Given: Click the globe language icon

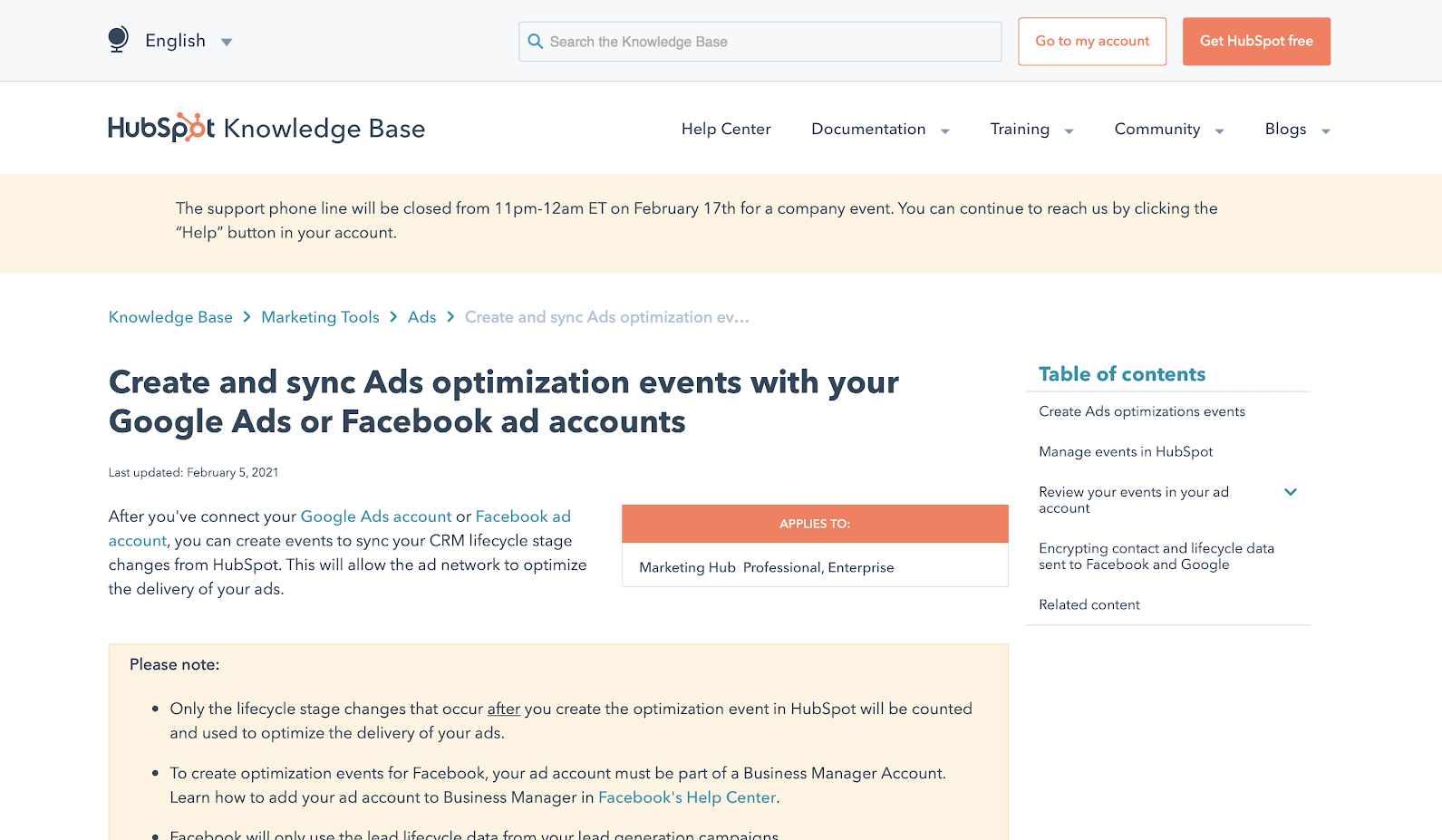Looking at the screenshot, I should [118, 40].
